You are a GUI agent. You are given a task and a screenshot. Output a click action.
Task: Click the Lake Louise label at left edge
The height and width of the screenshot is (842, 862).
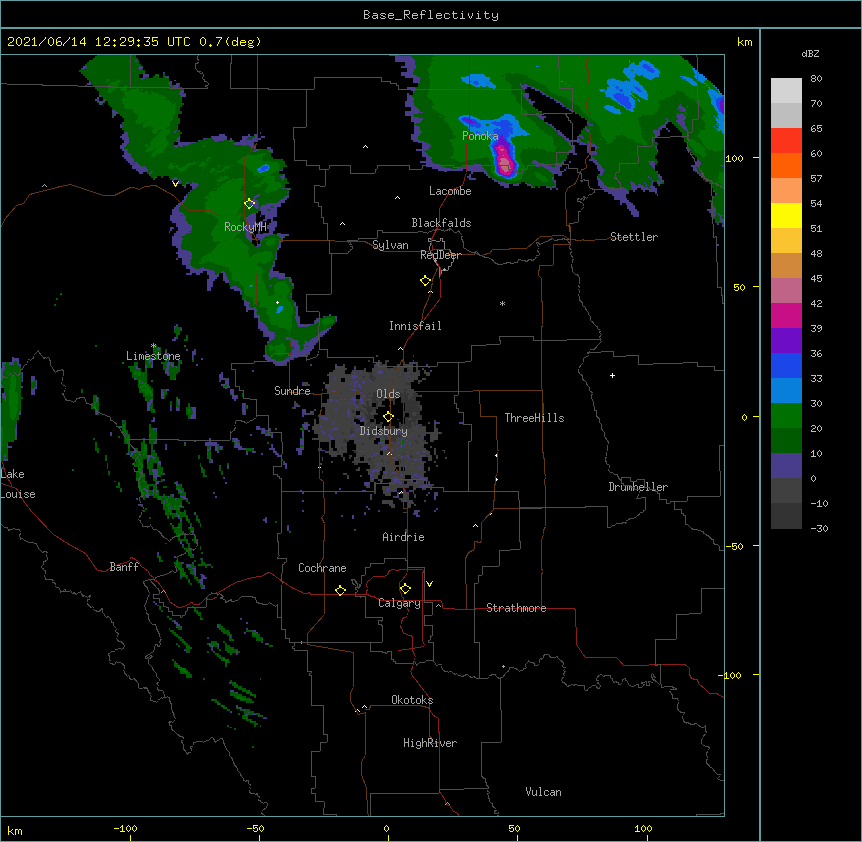coord(18,484)
